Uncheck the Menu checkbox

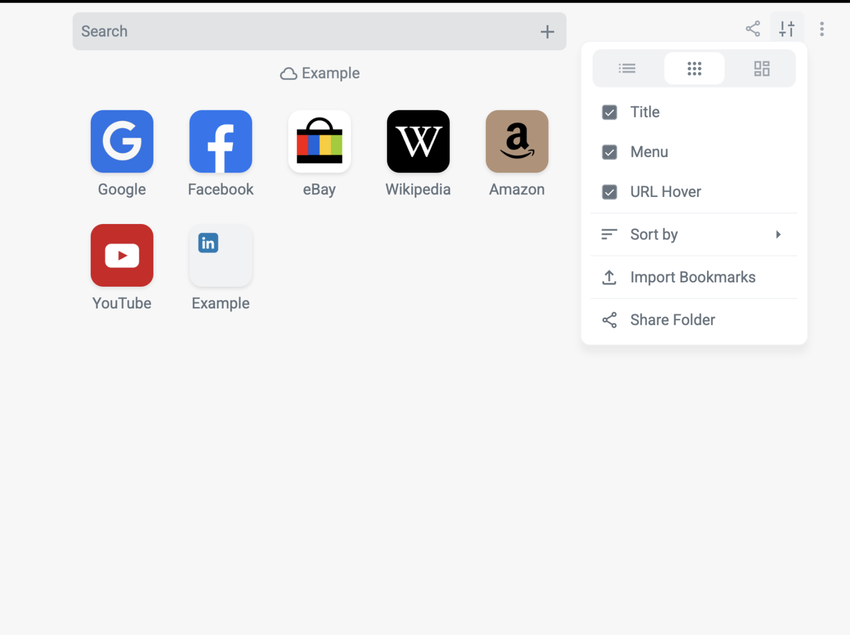[x=609, y=152]
